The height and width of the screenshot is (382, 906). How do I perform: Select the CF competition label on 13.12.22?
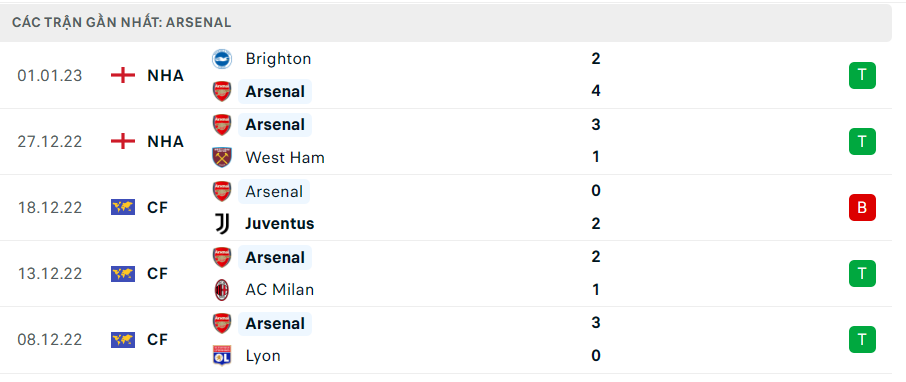[157, 273]
